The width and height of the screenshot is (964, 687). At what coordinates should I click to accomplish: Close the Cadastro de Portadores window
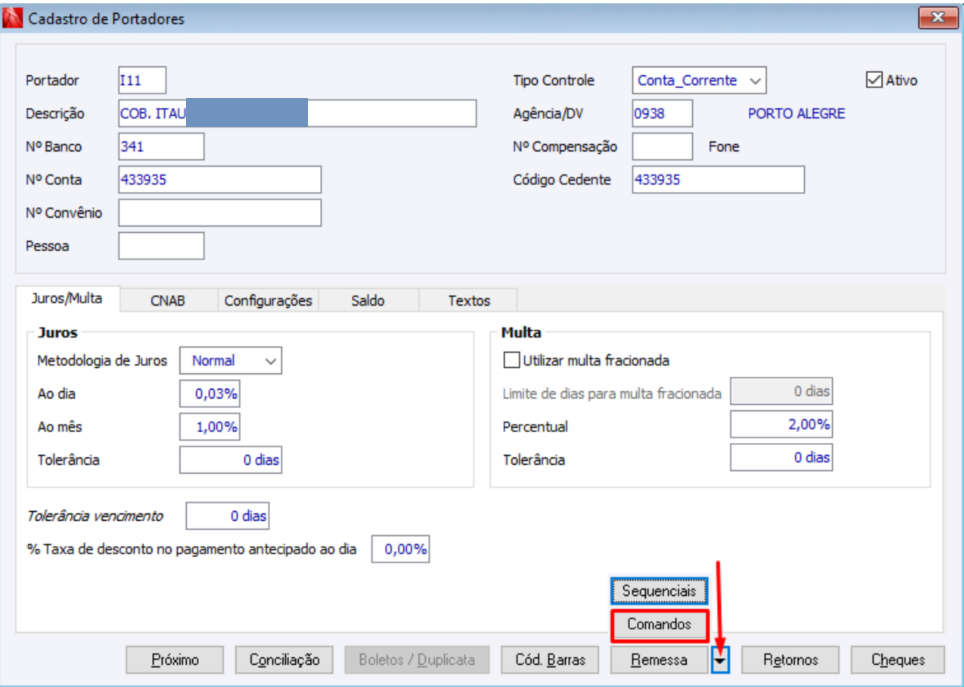click(x=938, y=18)
